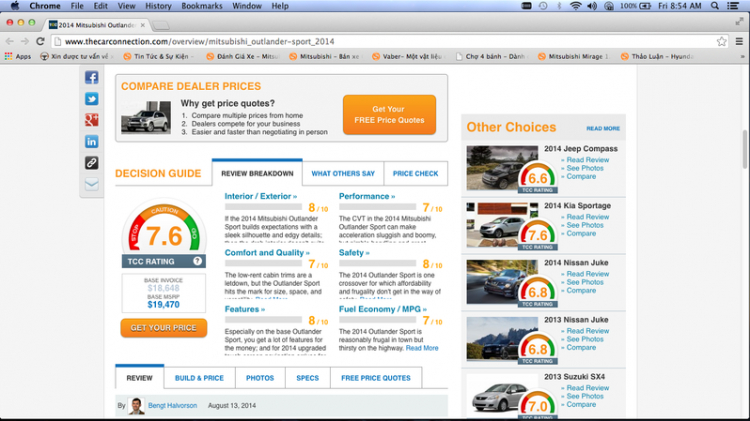Open Apple menu

tap(15, 6)
